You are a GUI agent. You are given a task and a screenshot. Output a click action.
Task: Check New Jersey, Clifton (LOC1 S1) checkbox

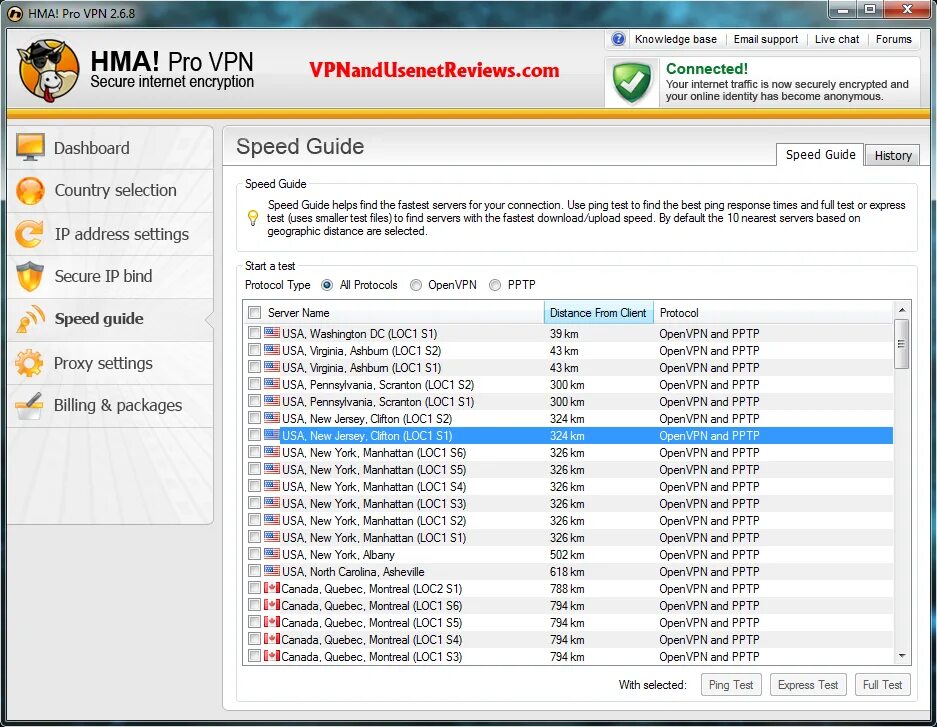coord(255,435)
